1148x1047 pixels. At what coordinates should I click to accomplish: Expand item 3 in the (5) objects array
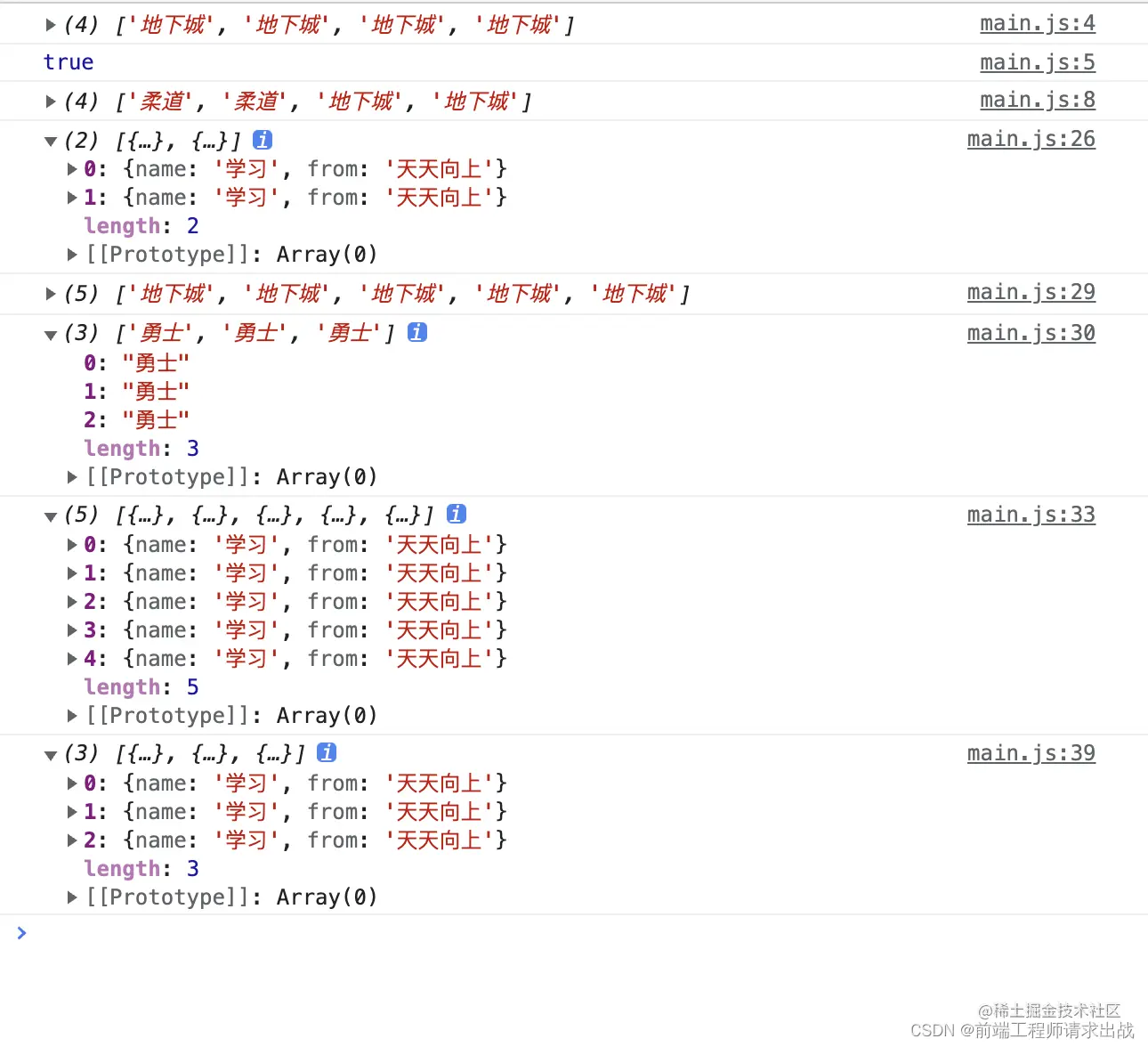click(72, 630)
